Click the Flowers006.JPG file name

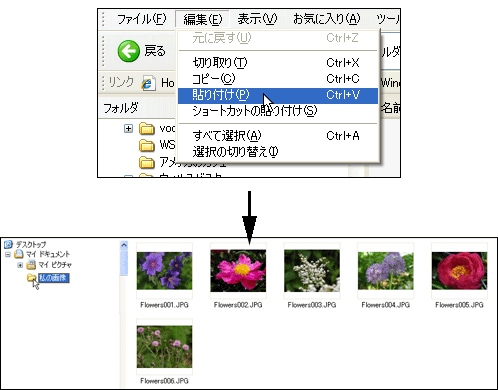pos(164,381)
